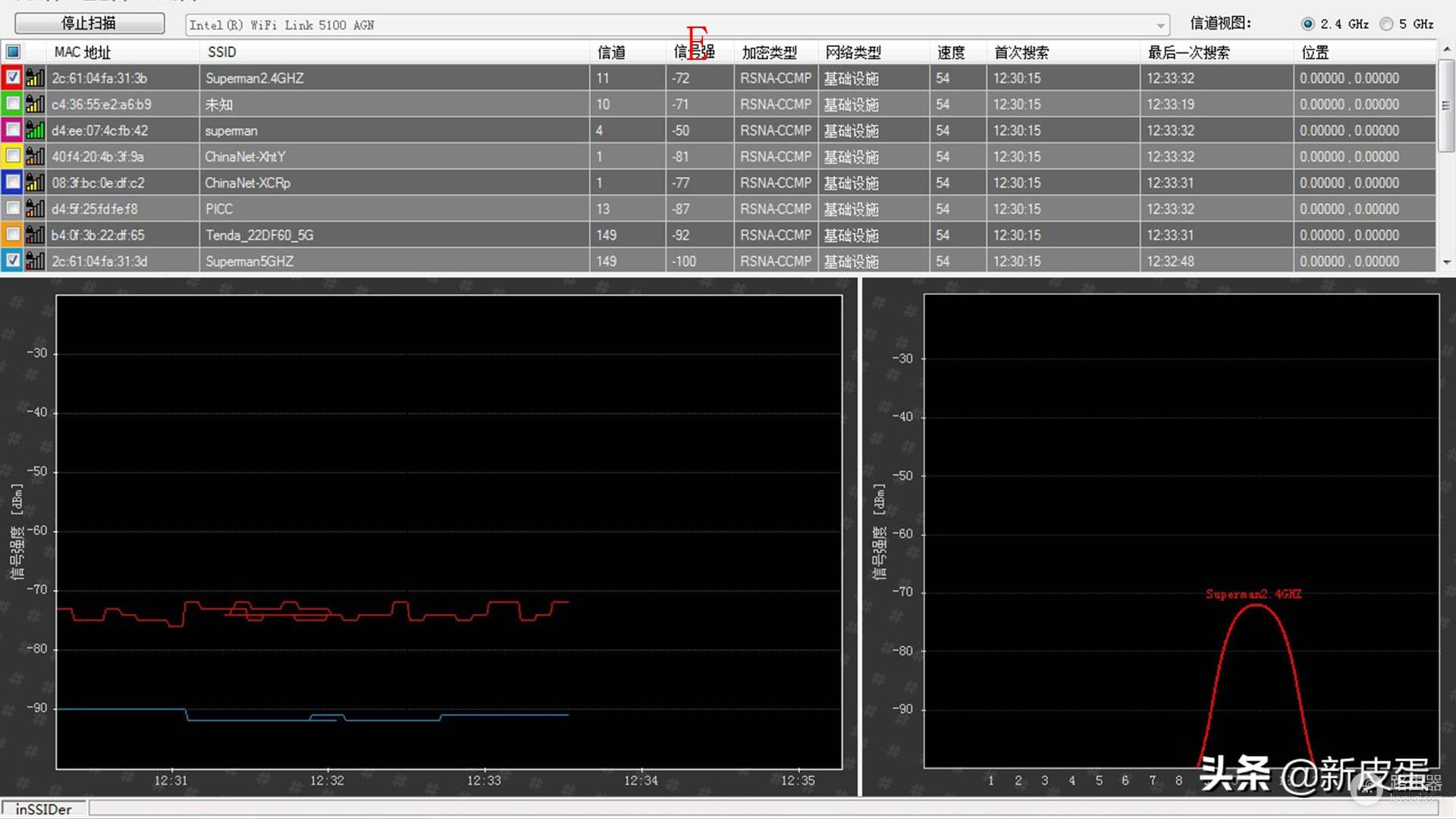Check the ChinaNet-XhtY network checkbox
Screen dimensions: 1456x819
point(13,156)
